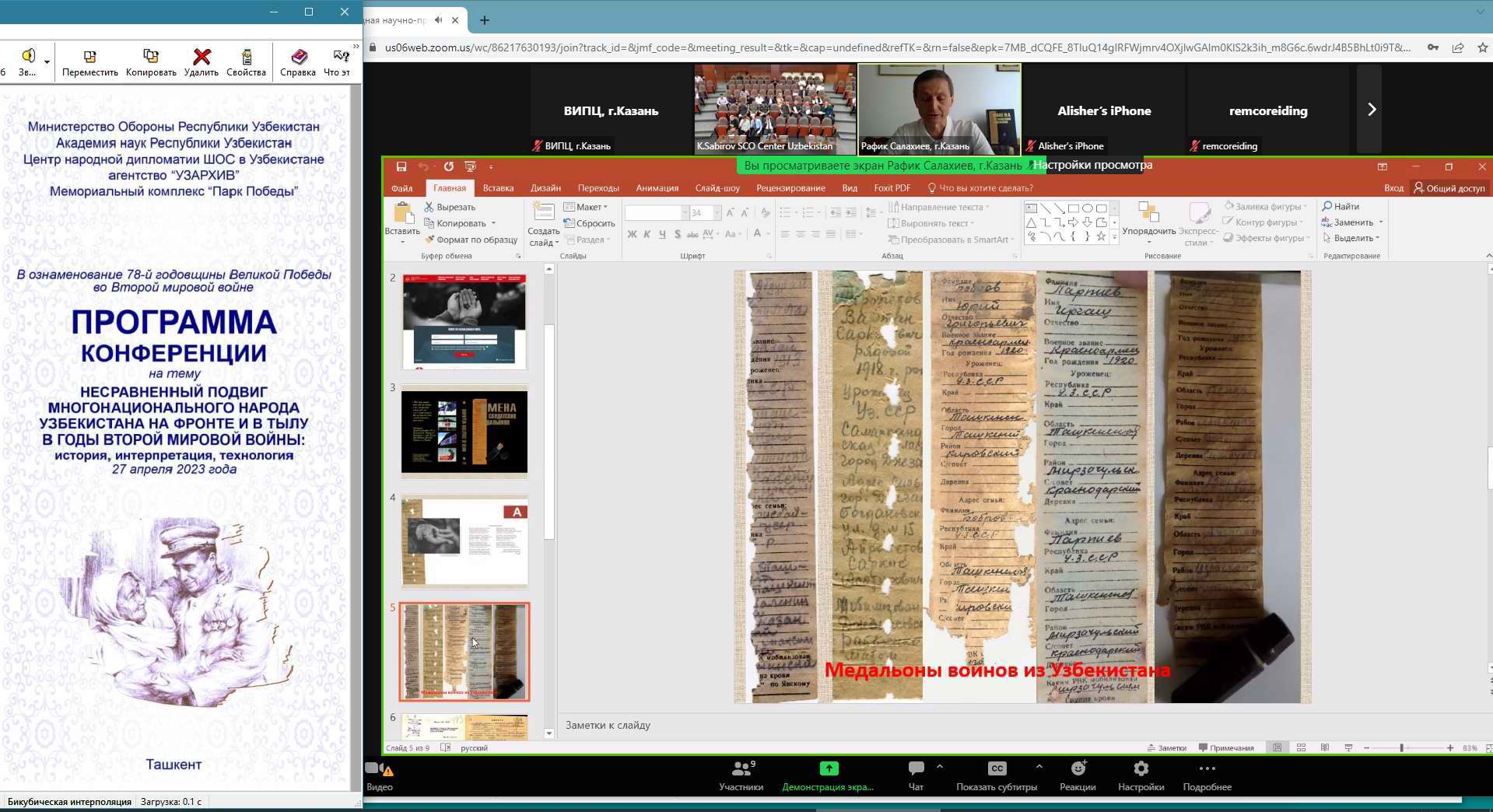Show next participants with right arrow
Viewport: 1493px width, 812px height.
click(x=1372, y=110)
